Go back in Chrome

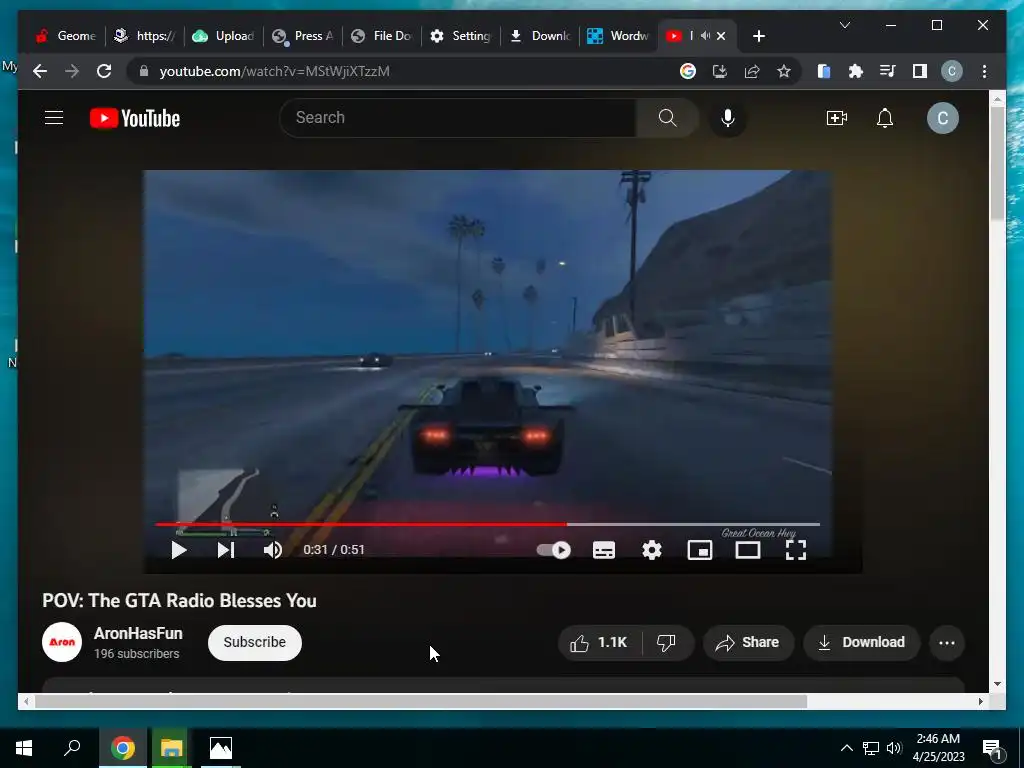[x=40, y=71]
